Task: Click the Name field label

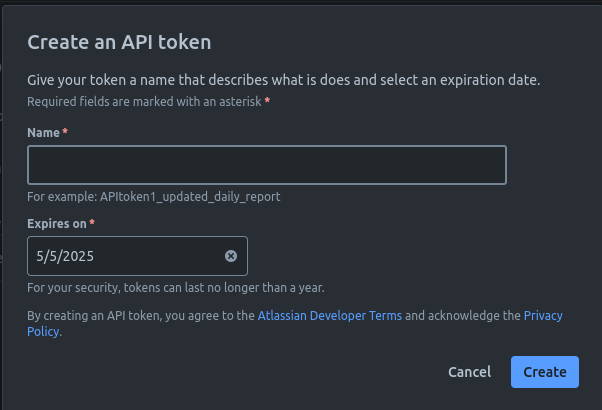Action: pyautogui.click(x=43, y=133)
